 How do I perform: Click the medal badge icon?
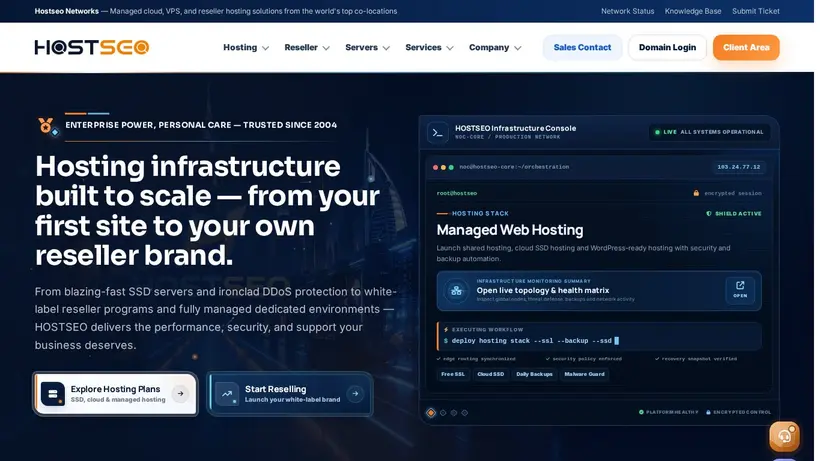(x=47, y=125)
